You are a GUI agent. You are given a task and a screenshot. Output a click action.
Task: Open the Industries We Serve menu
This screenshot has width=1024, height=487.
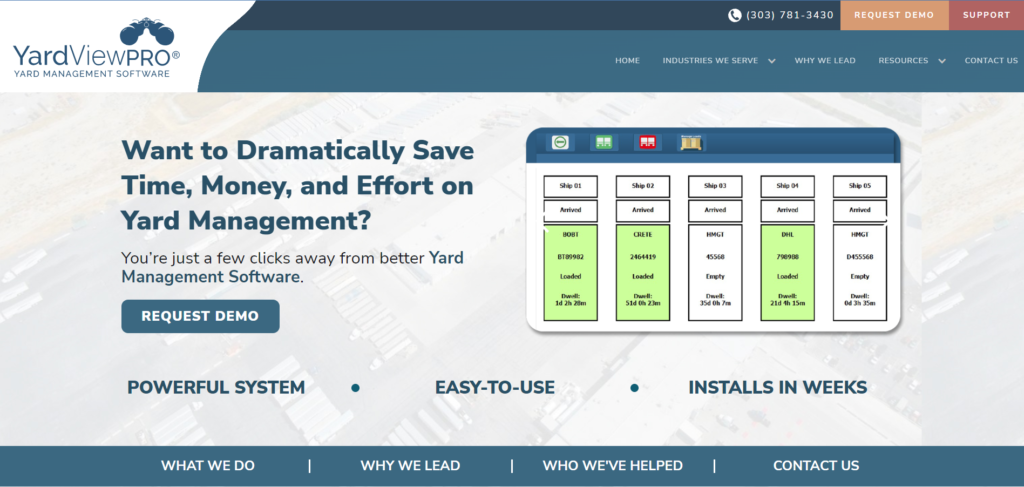click(711, 61)
